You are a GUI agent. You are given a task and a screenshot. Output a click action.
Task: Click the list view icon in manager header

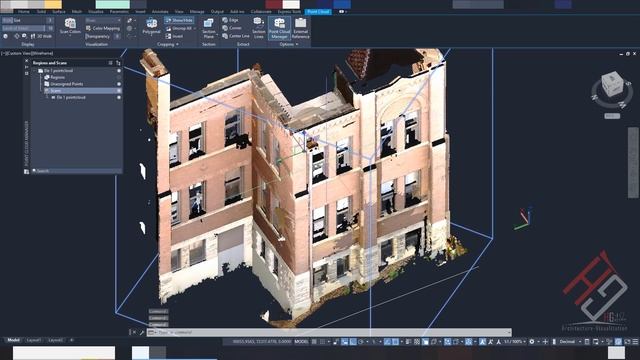(x=110, y=63)
